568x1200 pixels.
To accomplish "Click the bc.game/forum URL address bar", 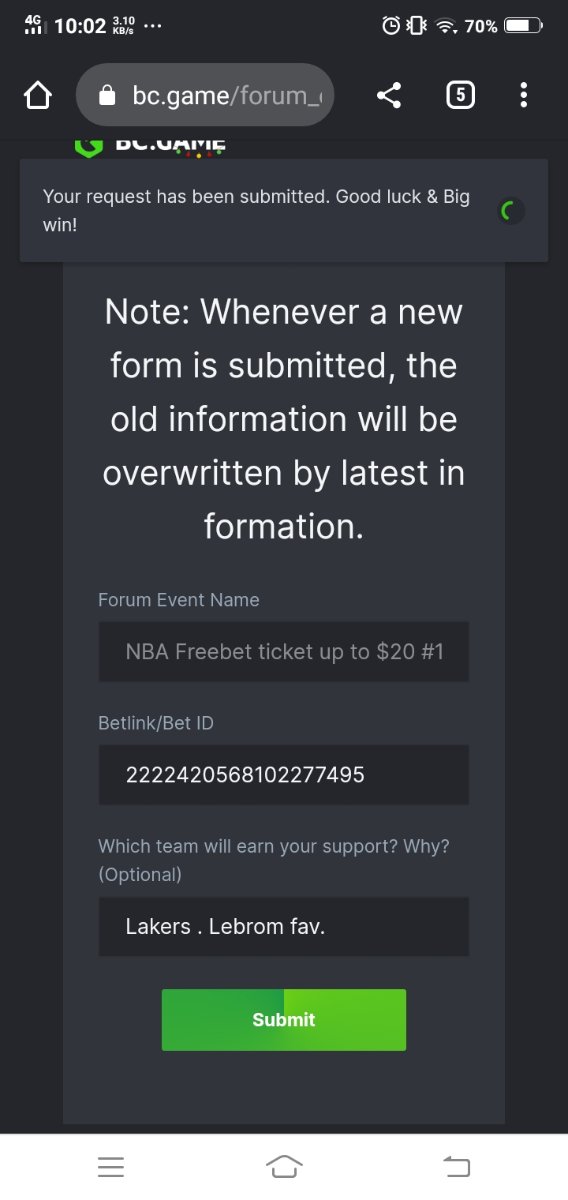I will pyautogui.click(x=205, y=95).
